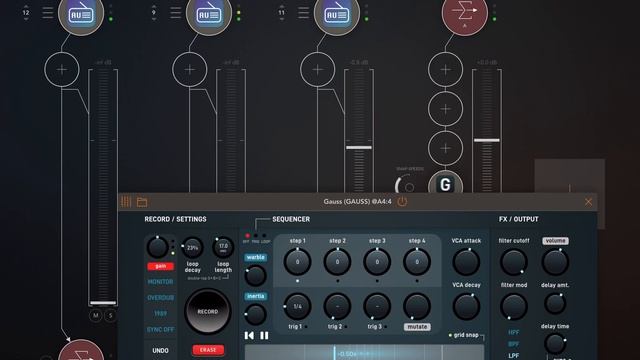
Task: Add an effect on channel 9's plus slot
Action: (x=190, y=70)
